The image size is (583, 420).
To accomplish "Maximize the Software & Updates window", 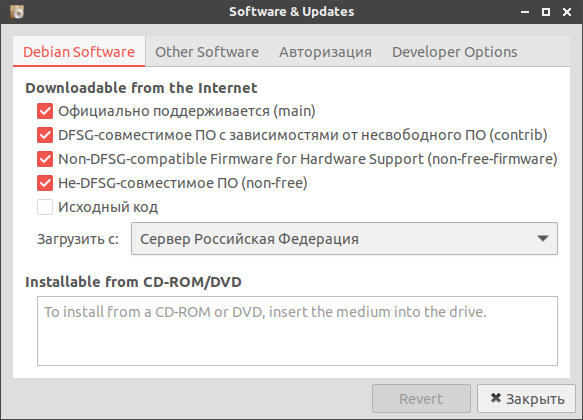I will point(545,12).
